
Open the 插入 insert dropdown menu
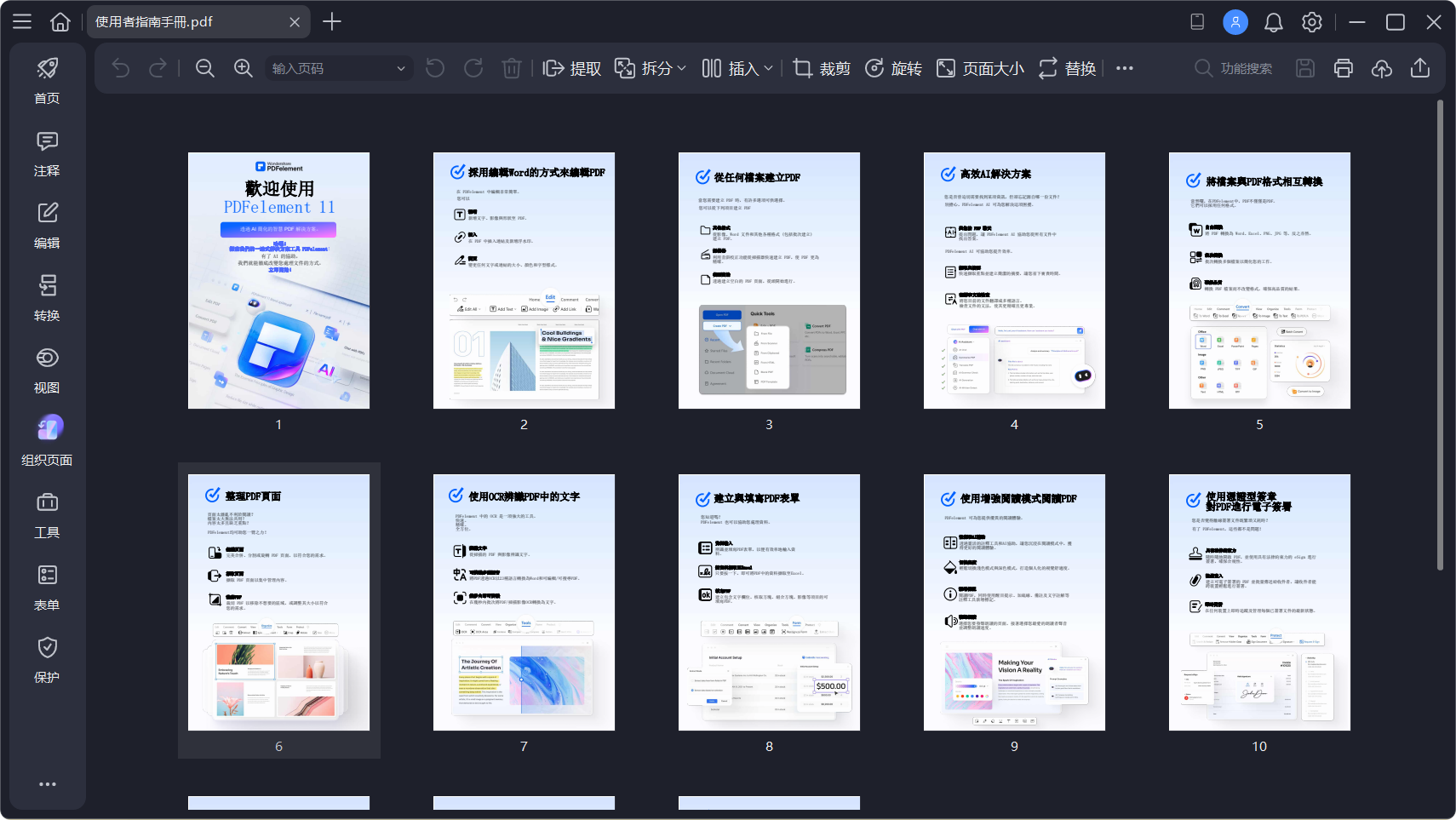[x=768, y=68]
